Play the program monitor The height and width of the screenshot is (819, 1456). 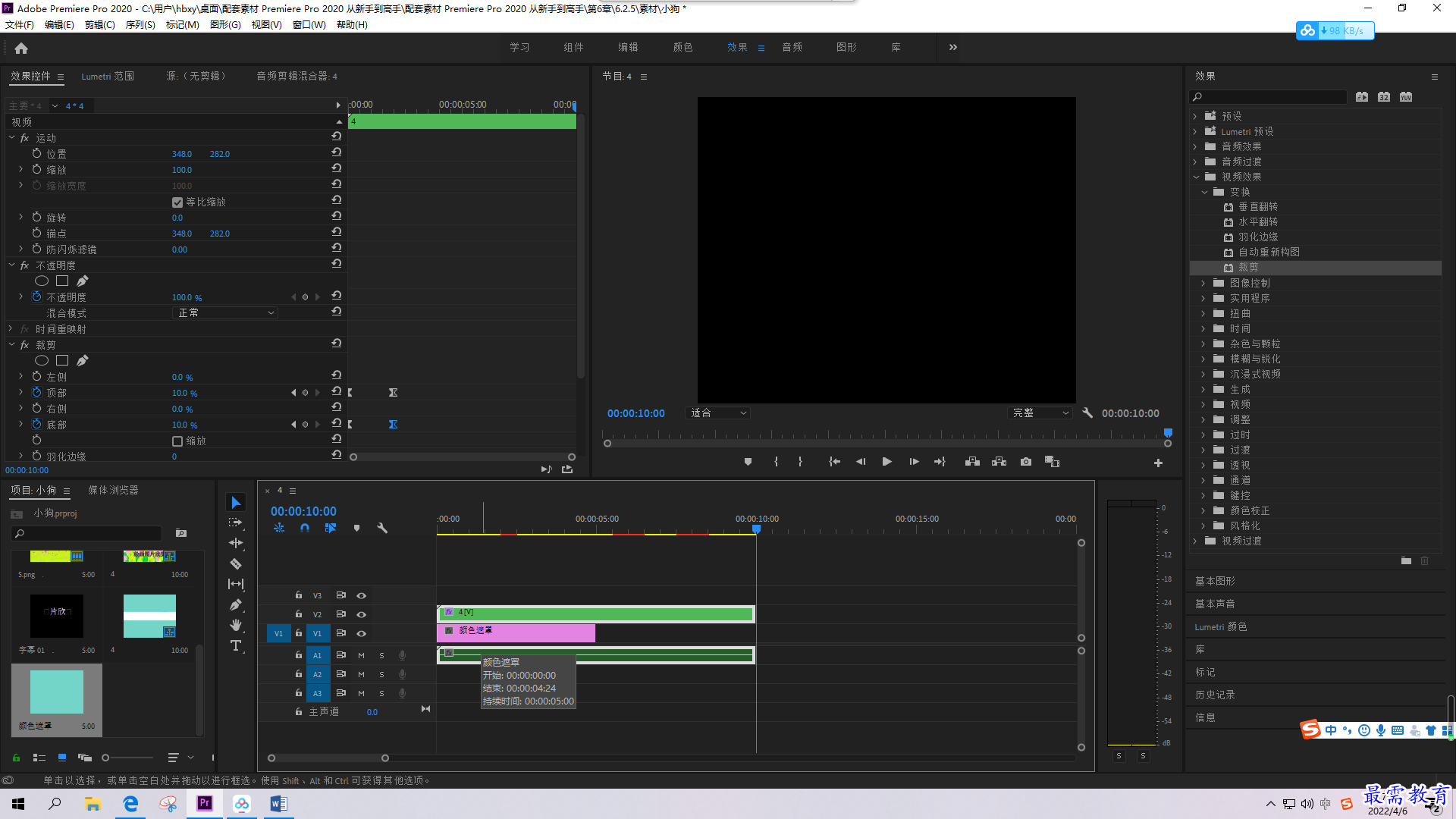coord(886,462)
